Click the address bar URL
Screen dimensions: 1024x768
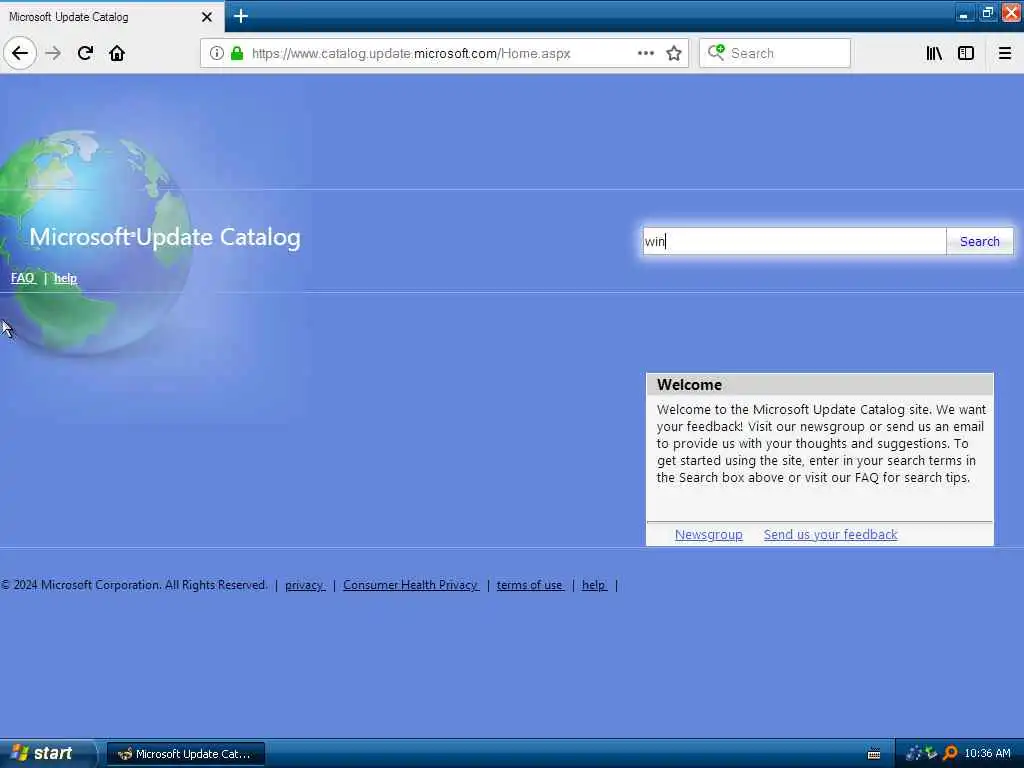[411, 54]
